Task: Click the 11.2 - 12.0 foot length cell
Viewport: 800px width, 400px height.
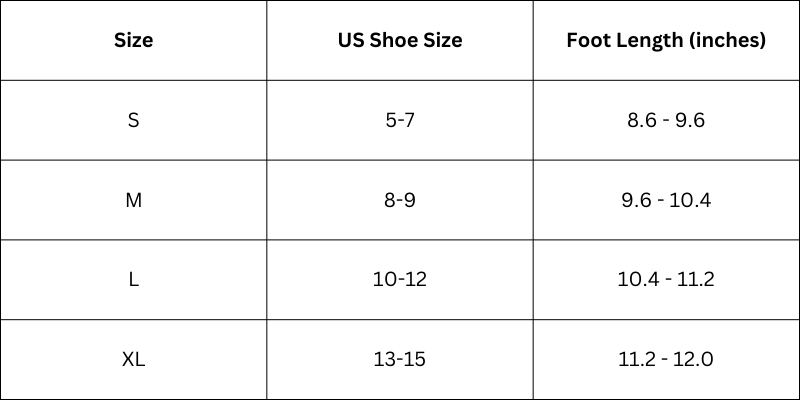Action: [666, 360]
